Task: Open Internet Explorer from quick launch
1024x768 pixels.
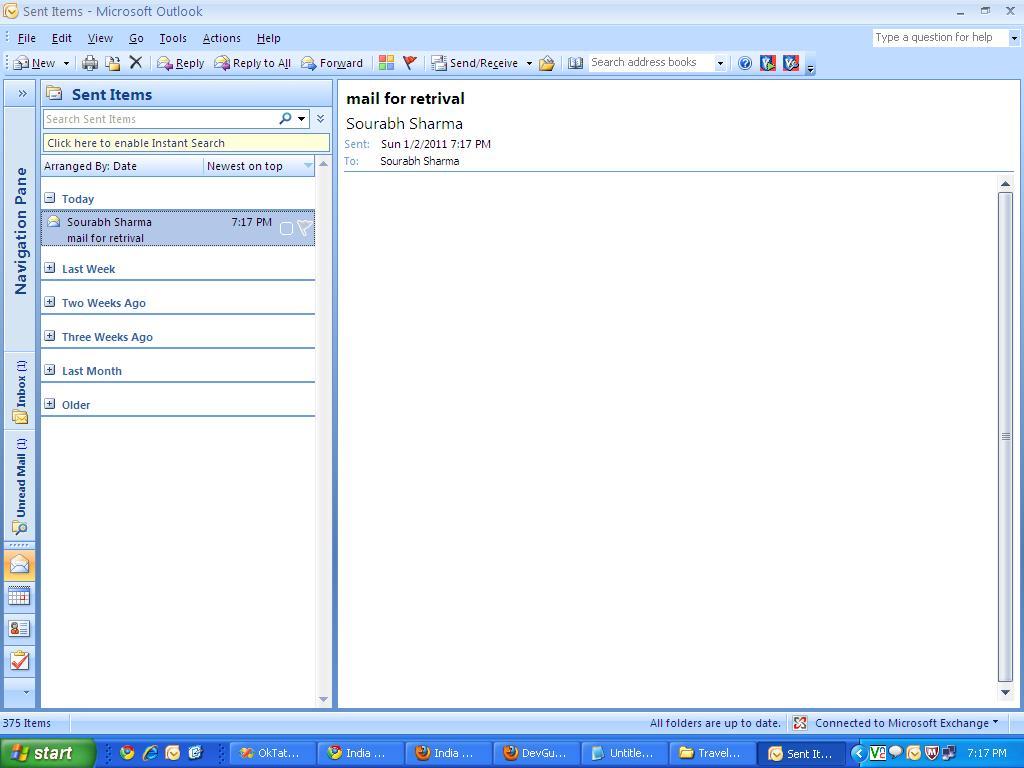Action: pos(150,753)
